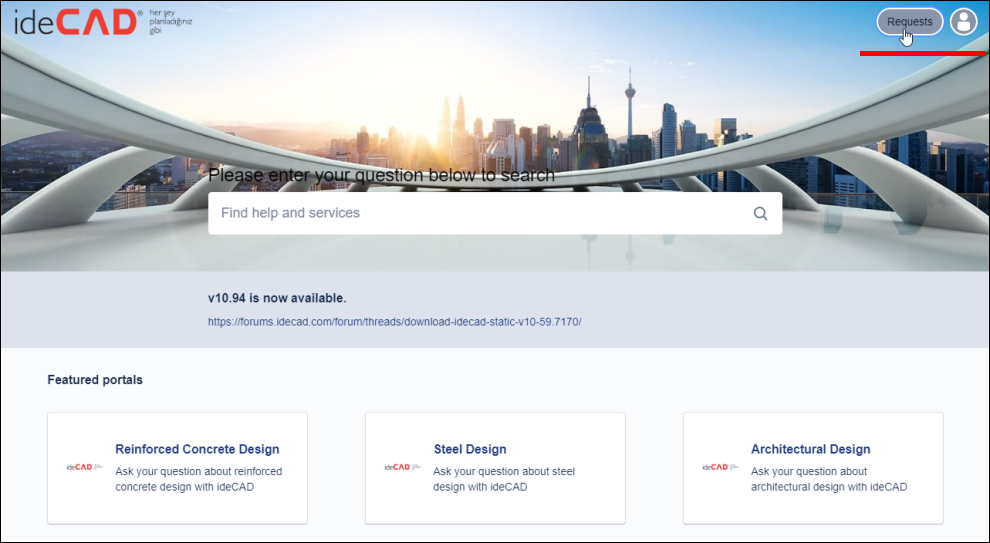
Task: Click reinforced concrete design description text
Action: click(198, 479)
